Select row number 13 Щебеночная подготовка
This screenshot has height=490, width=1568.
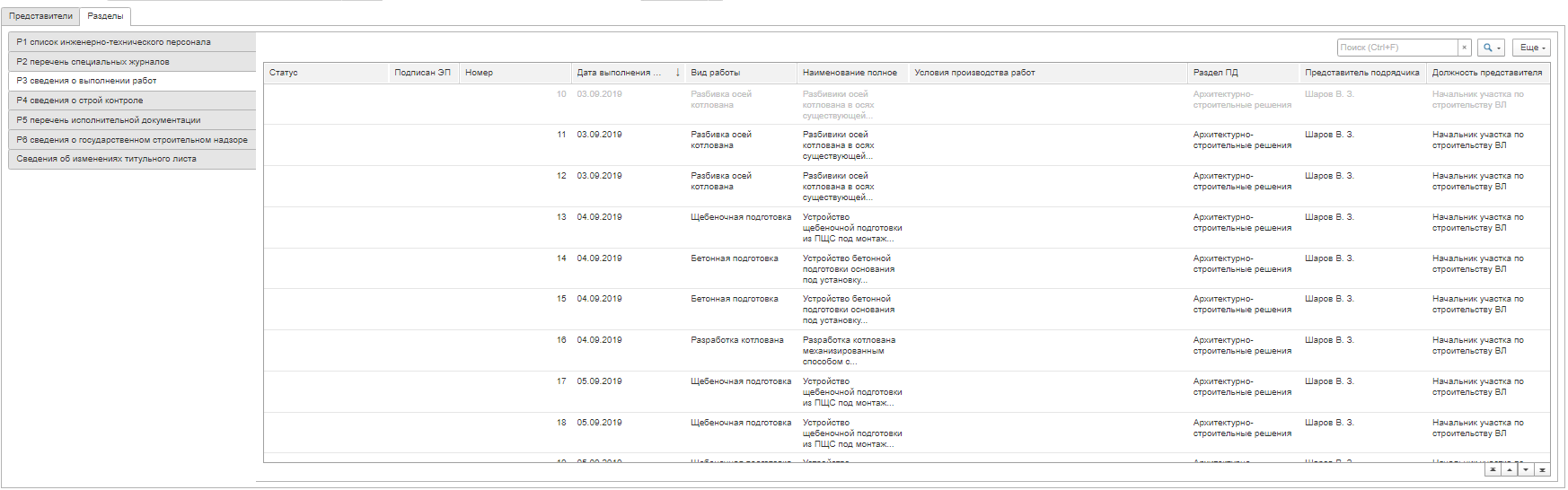740,217
